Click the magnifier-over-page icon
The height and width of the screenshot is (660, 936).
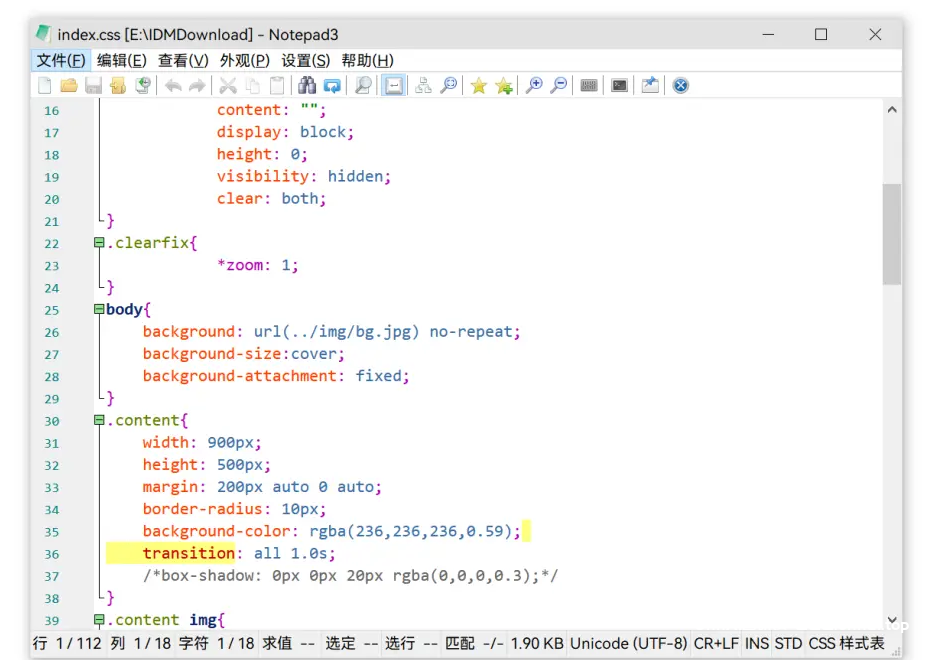(363, 86)
